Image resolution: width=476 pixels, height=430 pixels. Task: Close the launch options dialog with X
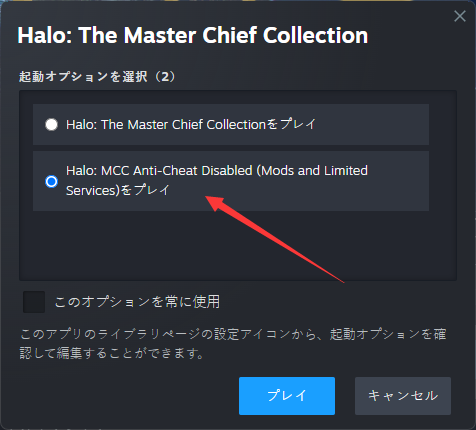(460, 16)
